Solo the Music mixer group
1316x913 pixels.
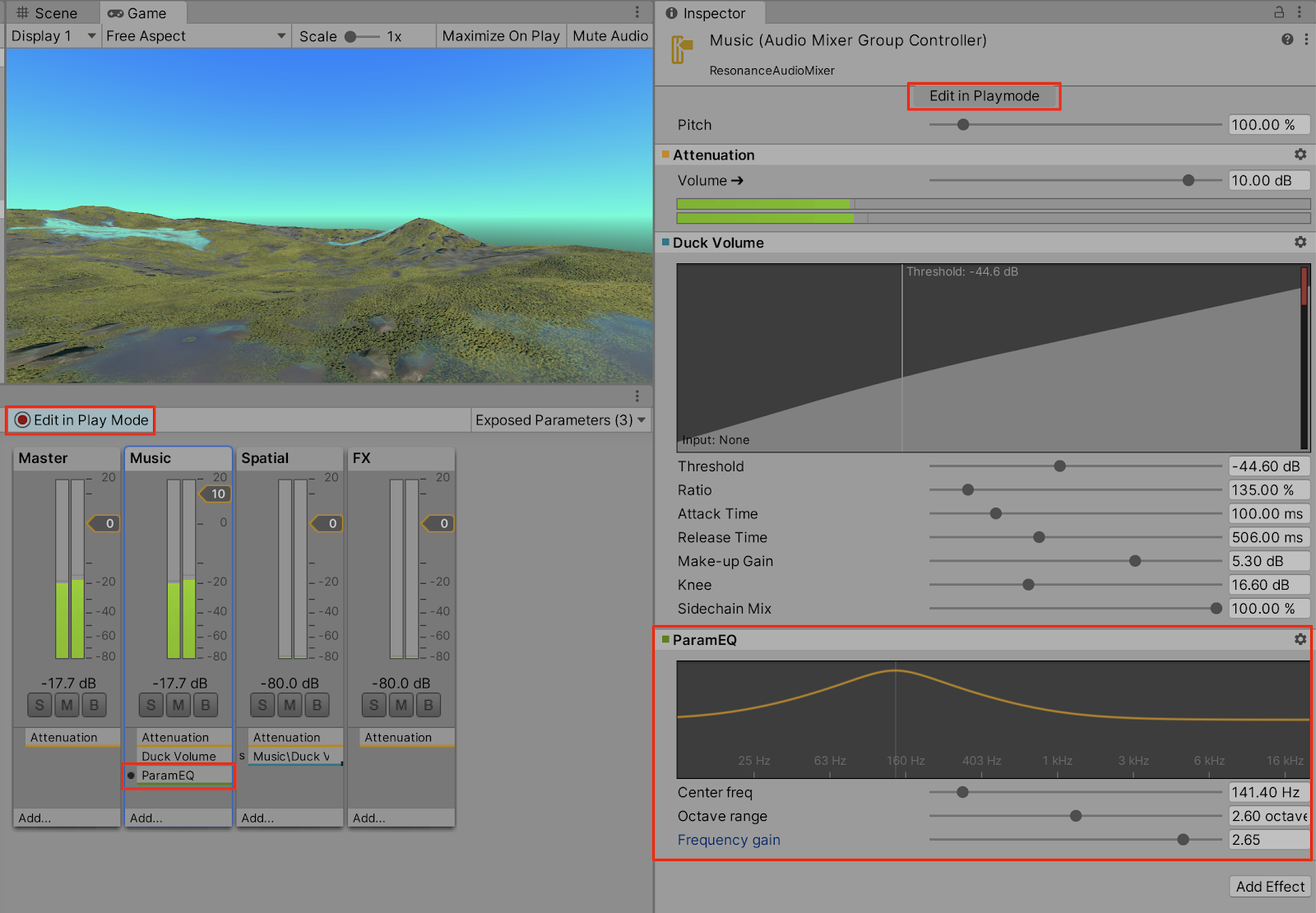tap(151, 705)
